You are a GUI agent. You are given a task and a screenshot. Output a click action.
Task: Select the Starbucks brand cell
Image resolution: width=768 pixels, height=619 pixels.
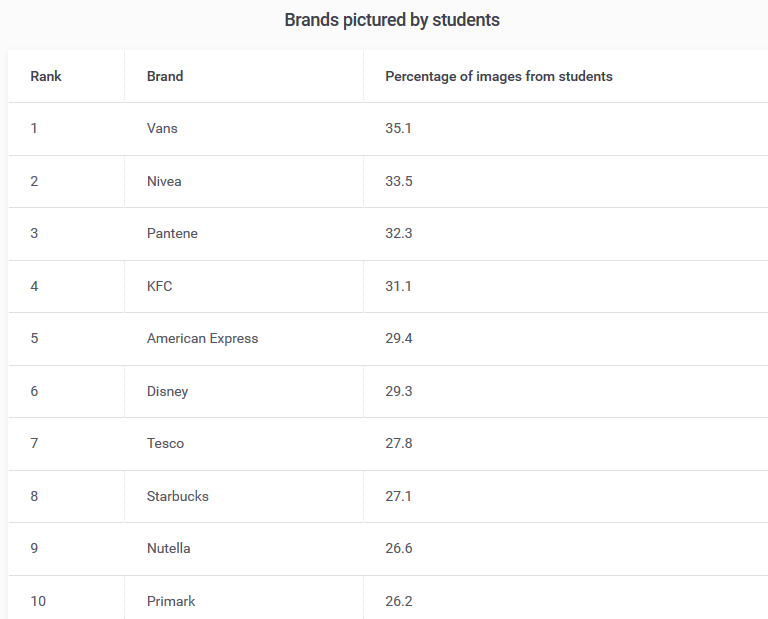pos(177,496)
